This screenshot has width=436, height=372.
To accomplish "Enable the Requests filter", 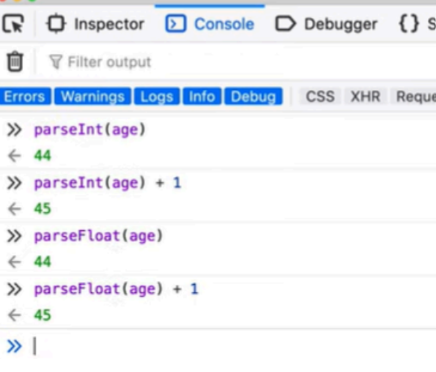I will click(413, 97).
